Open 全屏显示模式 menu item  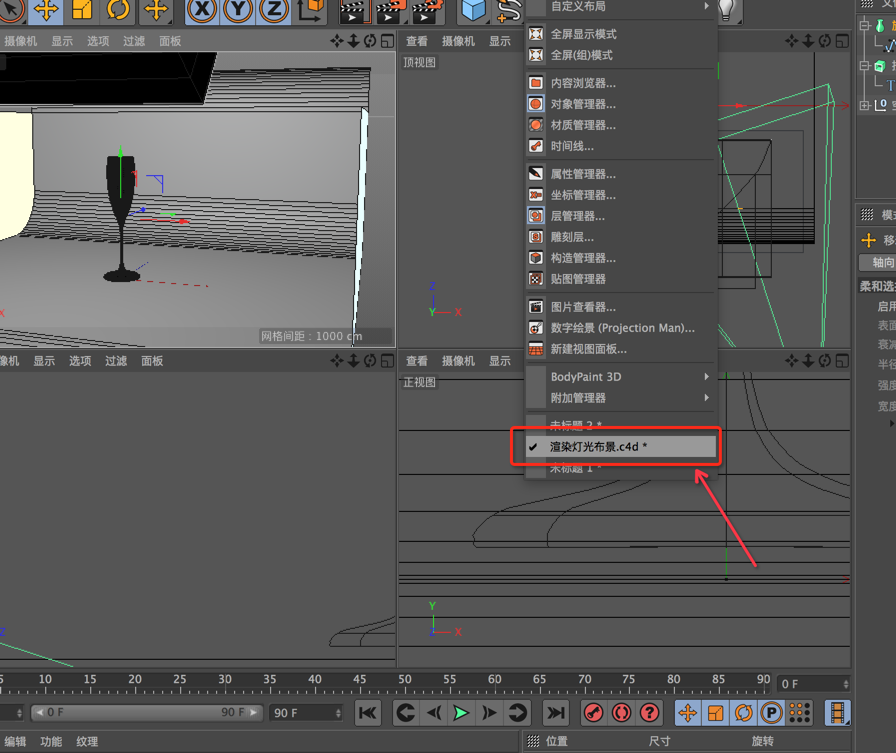(x=621, y=34)
